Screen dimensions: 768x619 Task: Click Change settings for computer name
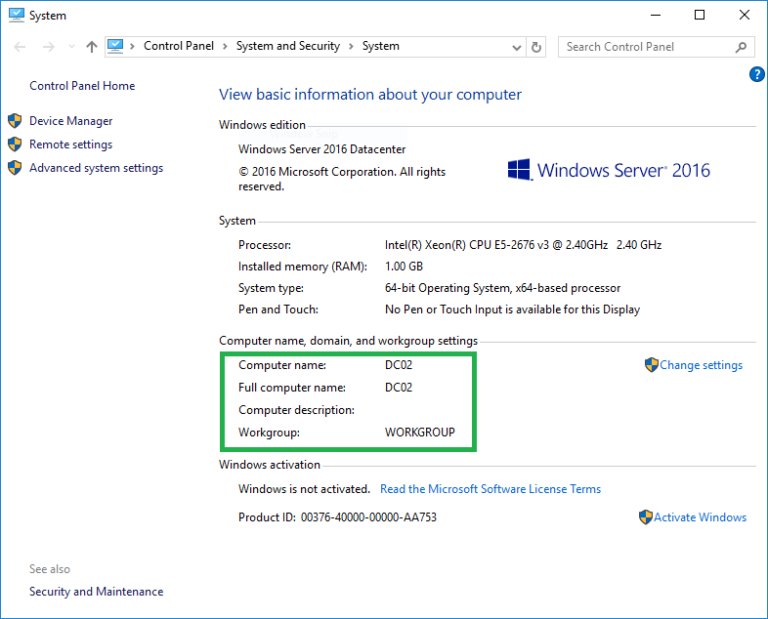(700, 365)
